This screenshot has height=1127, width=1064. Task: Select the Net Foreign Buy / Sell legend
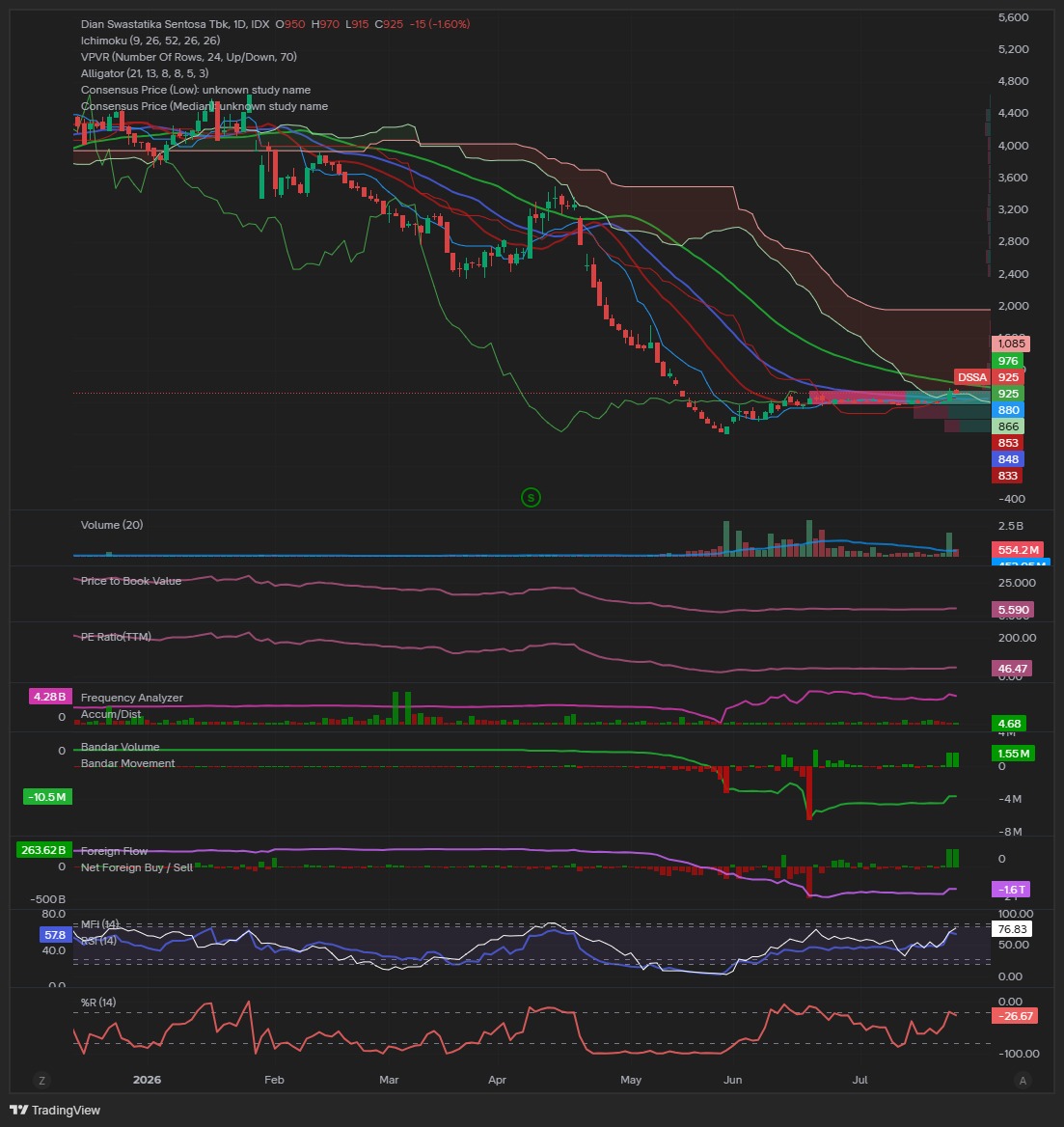click(x=137, y=867)
